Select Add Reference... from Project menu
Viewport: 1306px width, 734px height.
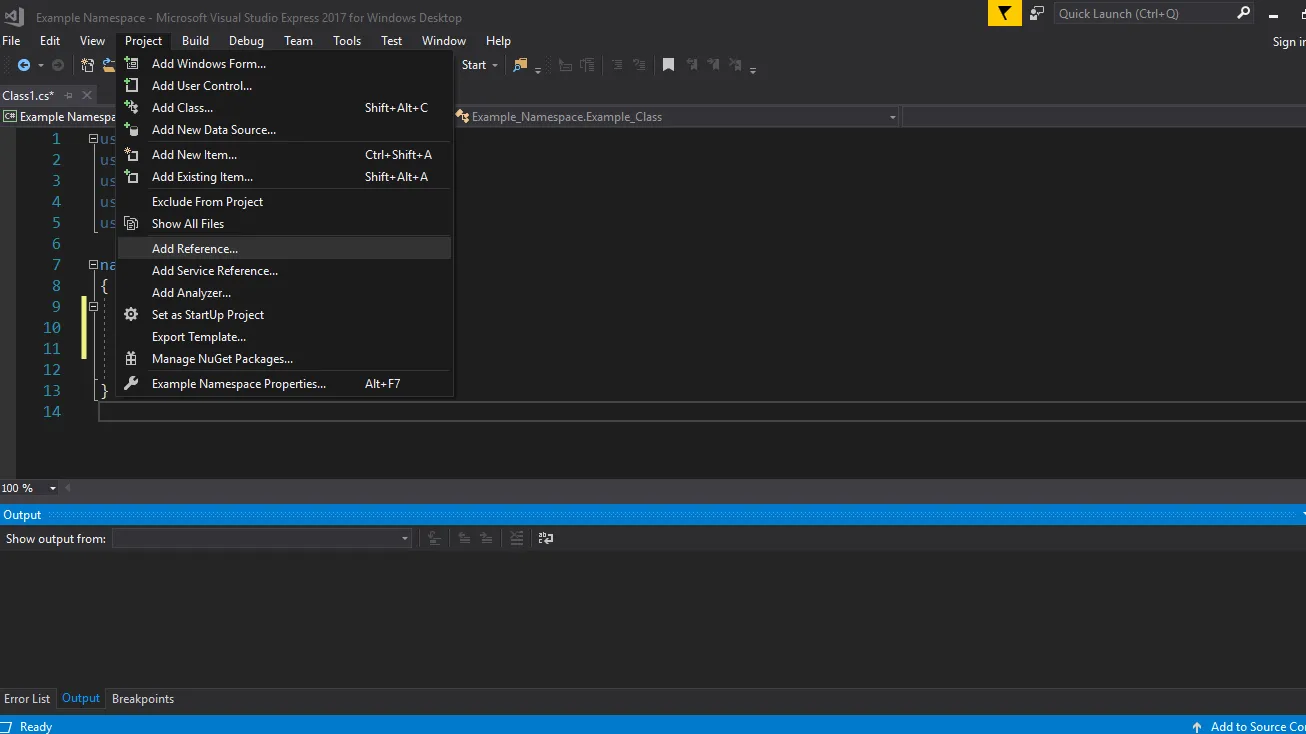pyautogui.click(x=285, y=248)
